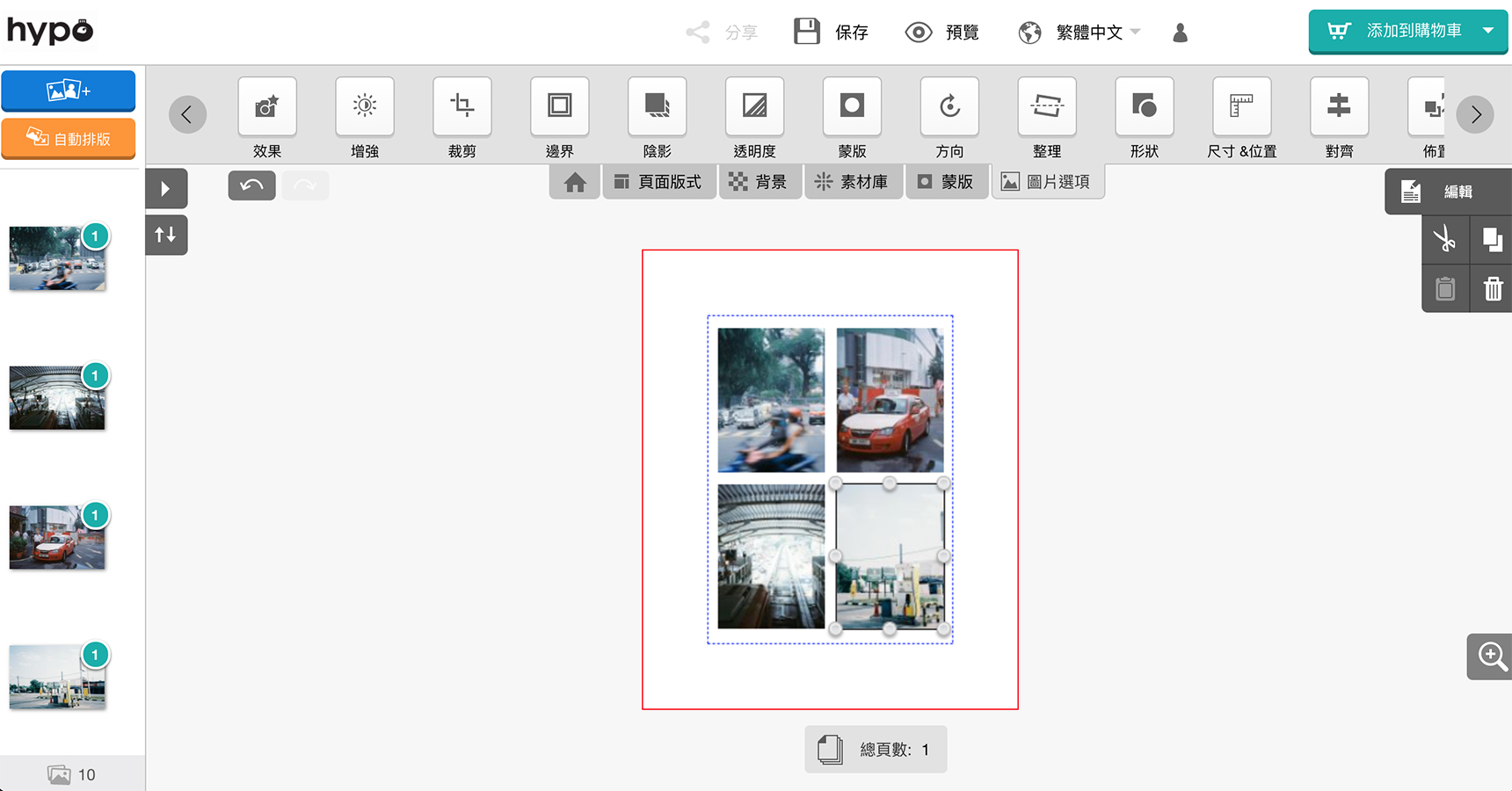Image resolution: width=1512 pixels, height=791 pixels.
Task: Open the 效果 effects tool
Action: tap(267, 107)
